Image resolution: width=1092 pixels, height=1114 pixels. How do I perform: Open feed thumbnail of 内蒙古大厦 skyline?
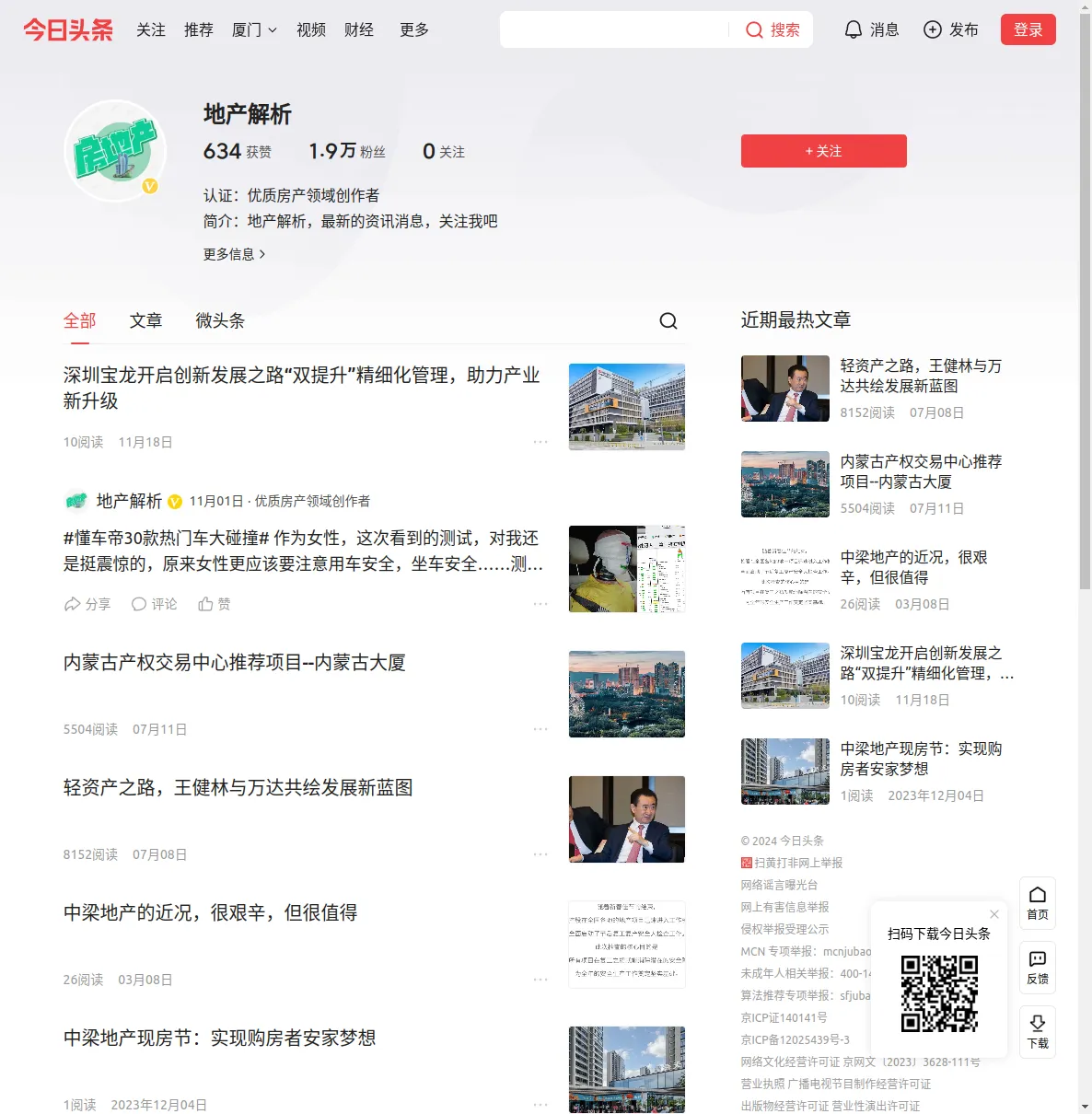click(627, 694)
